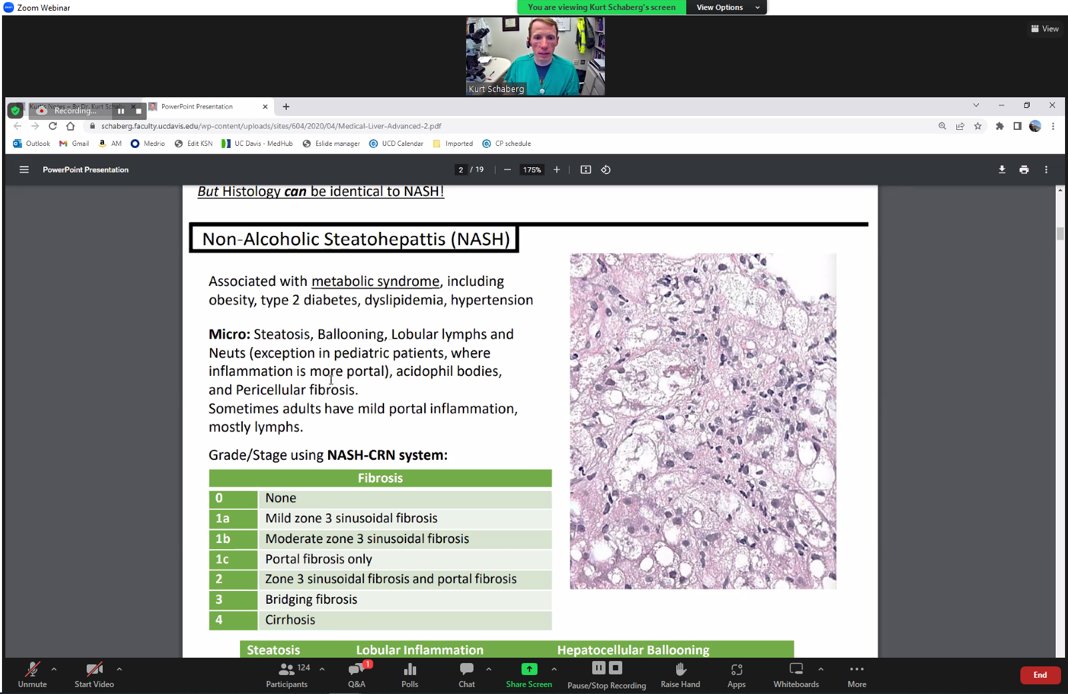The height and width of the screenshot is (694, 1068).
Task: Open the CP schedule bookmark
Action: pos(506,144)
